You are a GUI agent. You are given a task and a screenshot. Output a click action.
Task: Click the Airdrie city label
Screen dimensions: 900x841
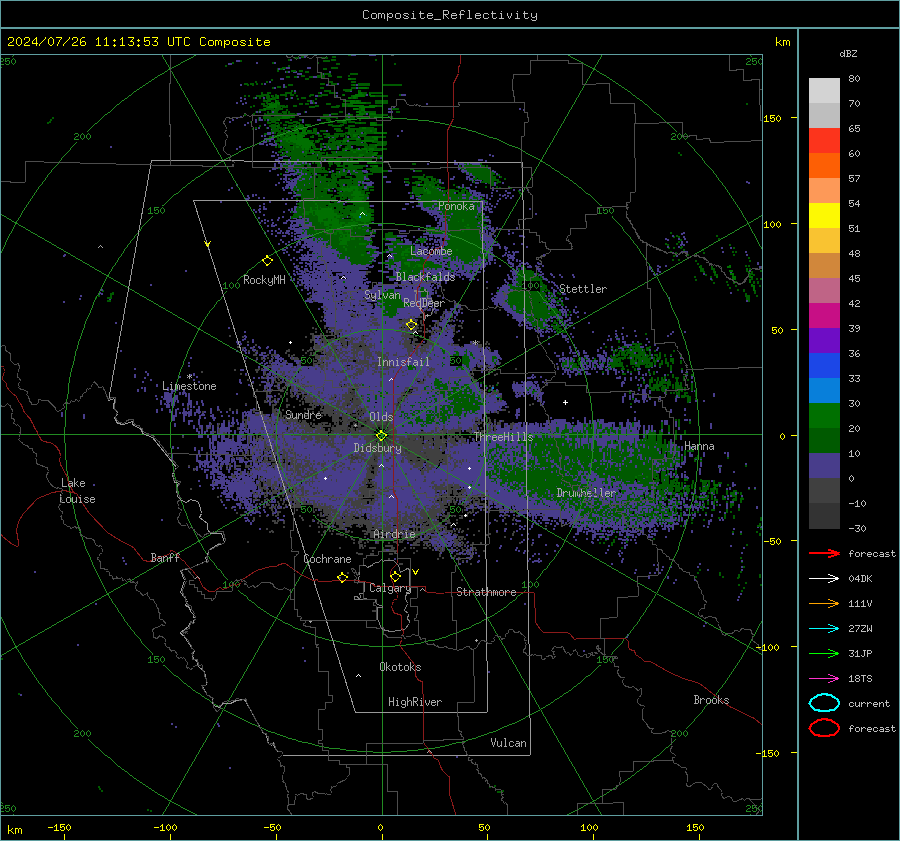tap(394, 534)
